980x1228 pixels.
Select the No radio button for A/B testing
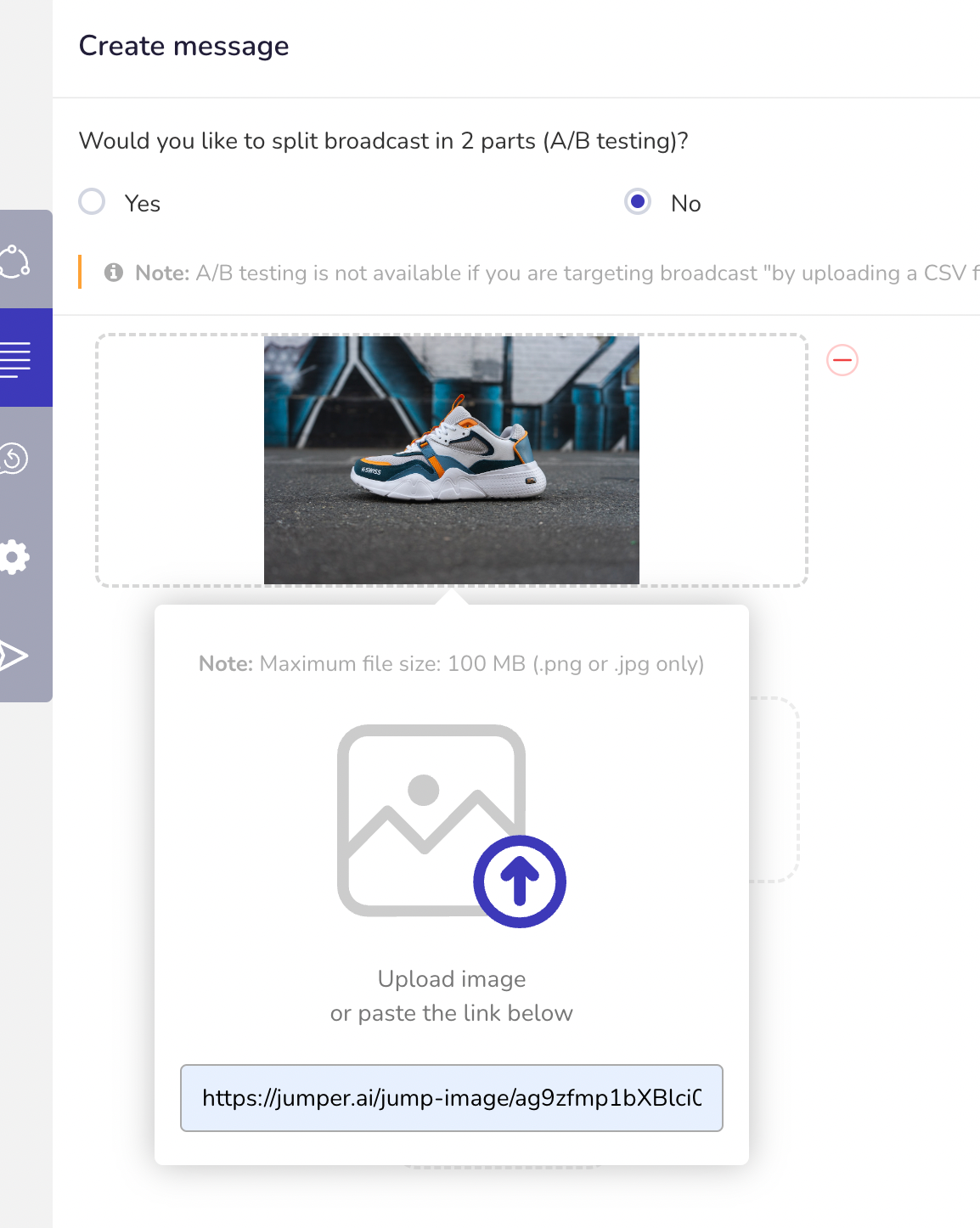click(x=638, y=202)
